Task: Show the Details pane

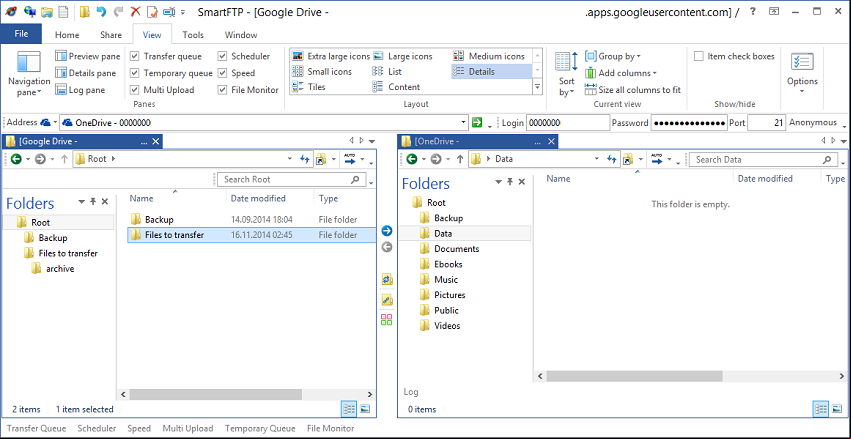Action: coord(86,73)
